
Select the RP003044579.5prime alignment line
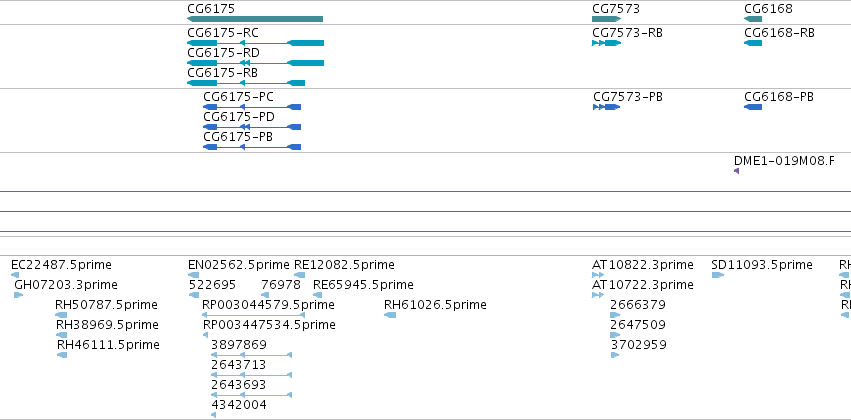pos(253,315)
